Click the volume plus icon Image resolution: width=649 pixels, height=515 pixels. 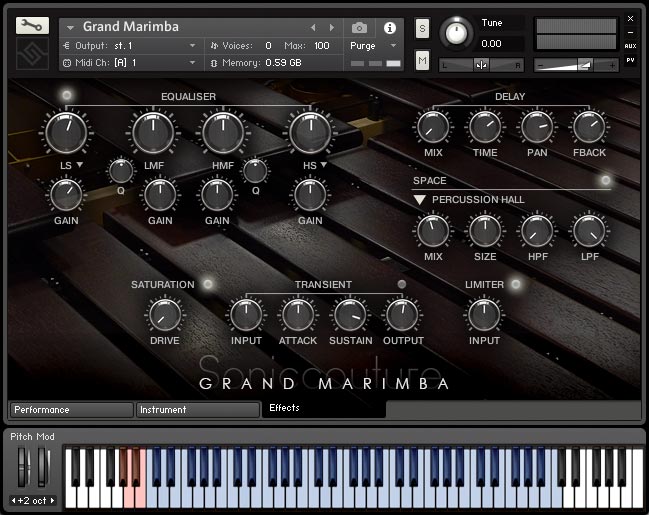click(612, 65)
